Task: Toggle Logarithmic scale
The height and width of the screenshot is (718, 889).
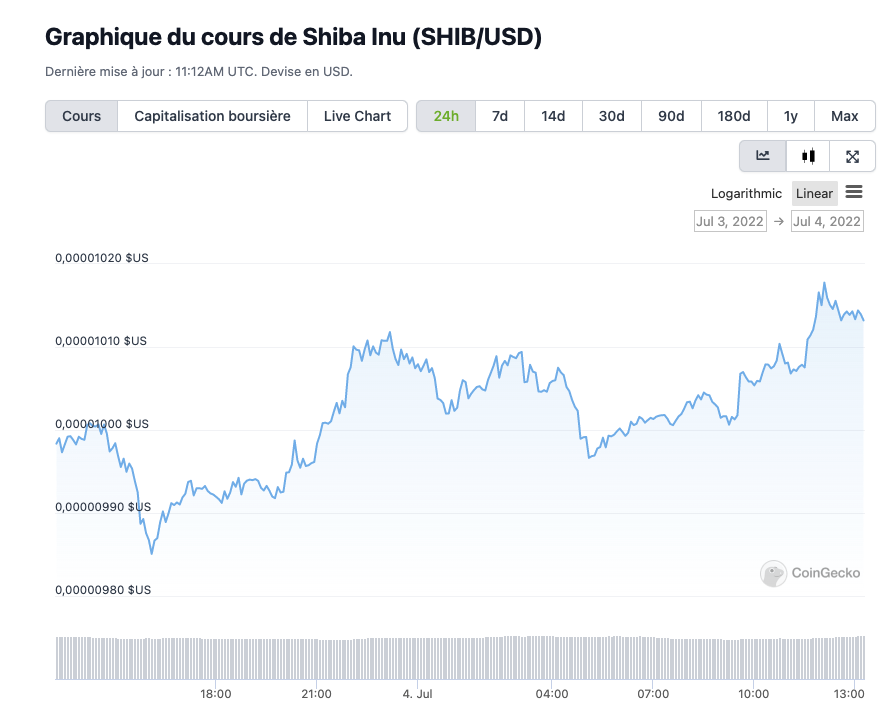Action: [x=746, y=193]
